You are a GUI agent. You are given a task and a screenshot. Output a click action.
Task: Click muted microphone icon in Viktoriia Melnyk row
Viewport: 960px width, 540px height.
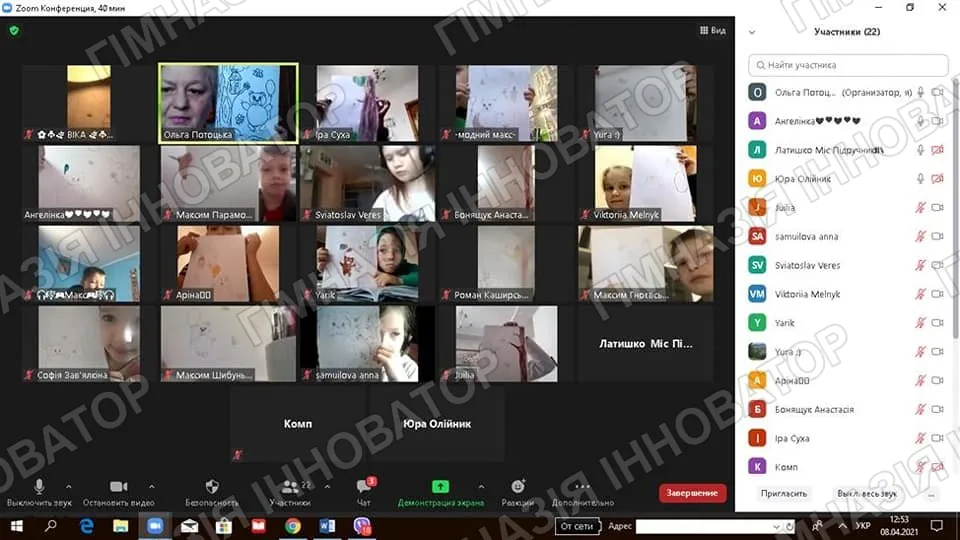[x=920, y=294]
